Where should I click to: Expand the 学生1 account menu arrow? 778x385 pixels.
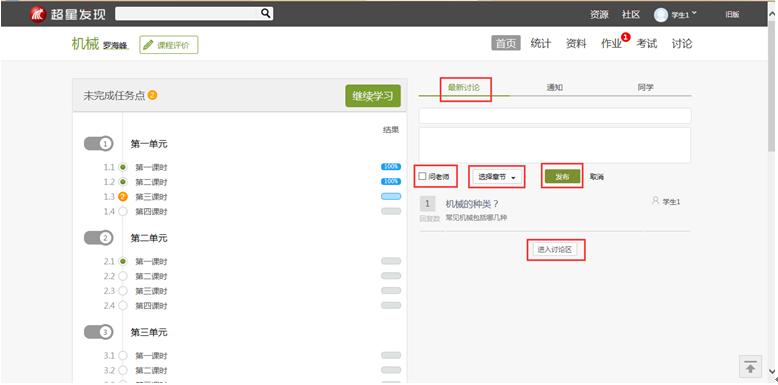coord(694,13)
